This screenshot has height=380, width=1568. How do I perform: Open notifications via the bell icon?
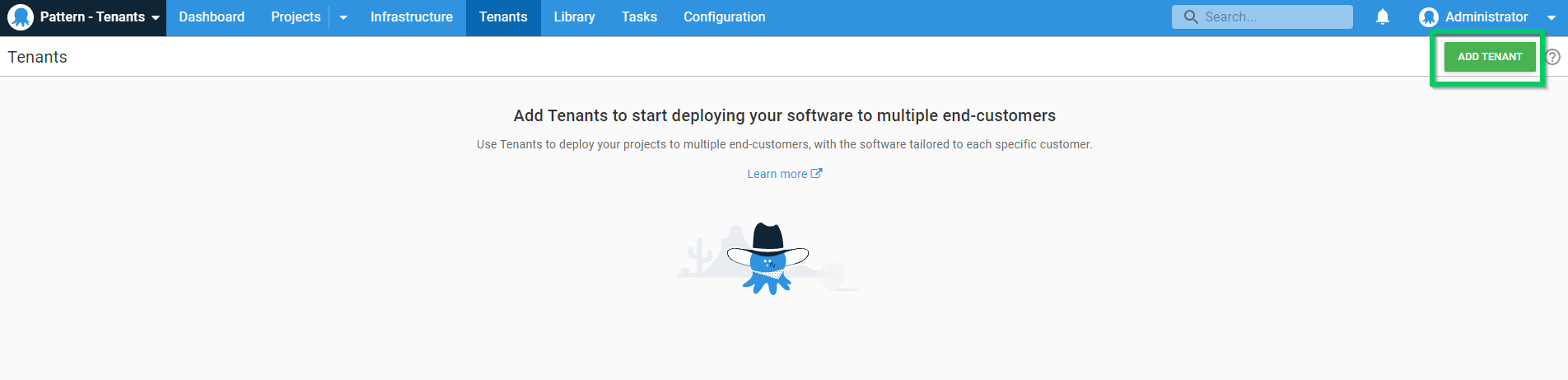[x=1383, y=16]
